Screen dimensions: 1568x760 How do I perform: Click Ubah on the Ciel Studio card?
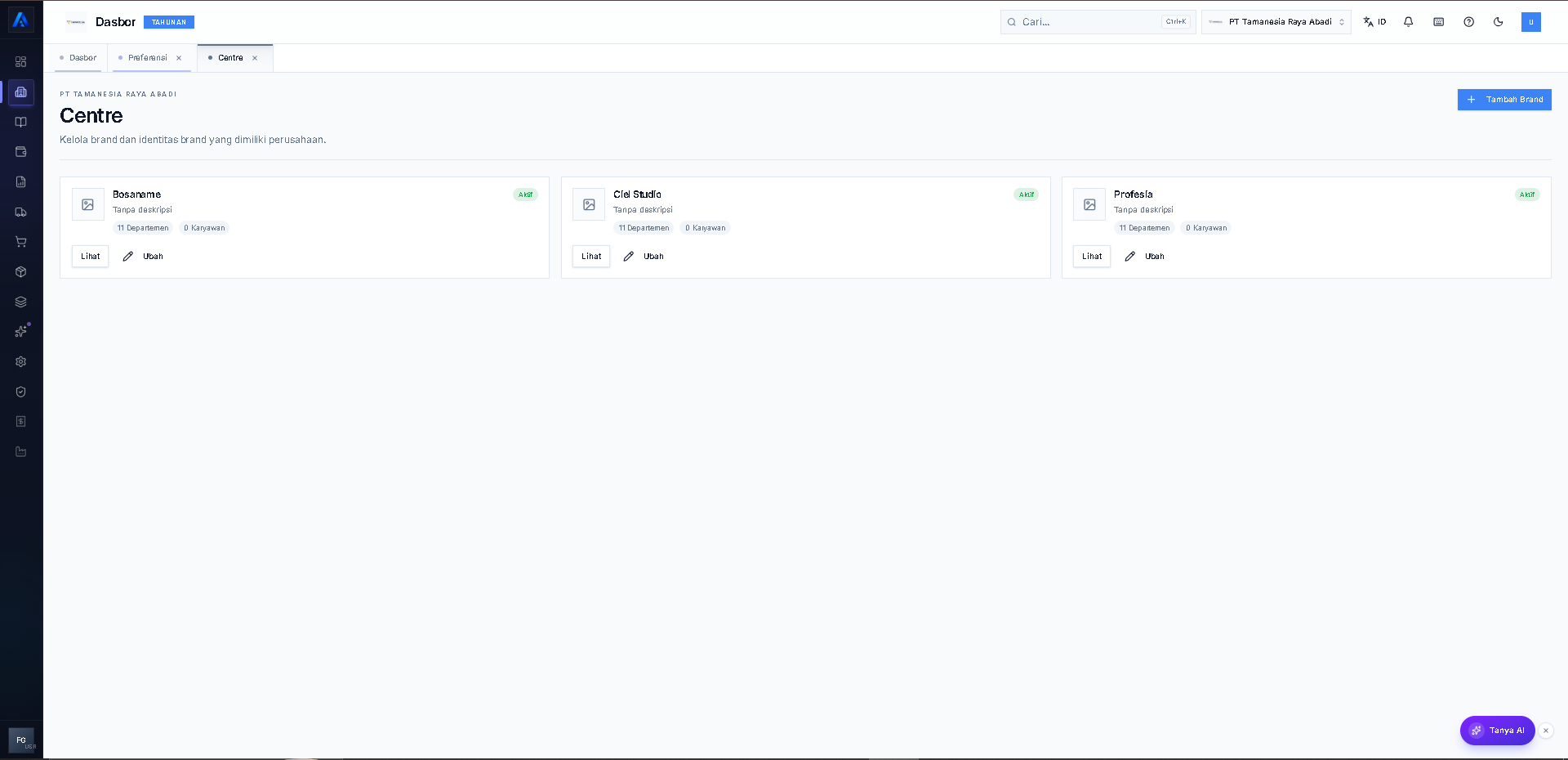[644, 257]
